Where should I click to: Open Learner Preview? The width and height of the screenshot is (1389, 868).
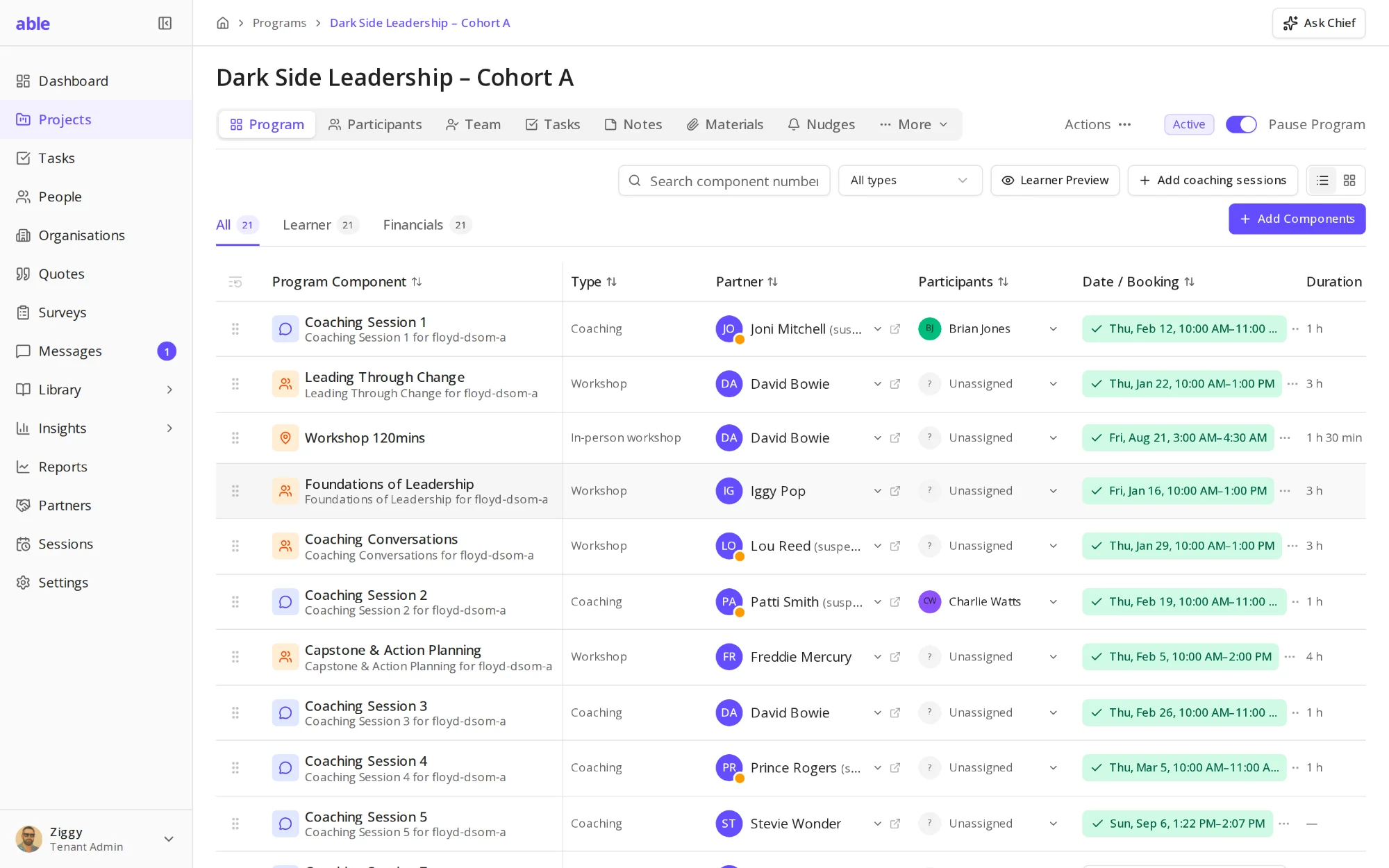[x=1055, y=181]
